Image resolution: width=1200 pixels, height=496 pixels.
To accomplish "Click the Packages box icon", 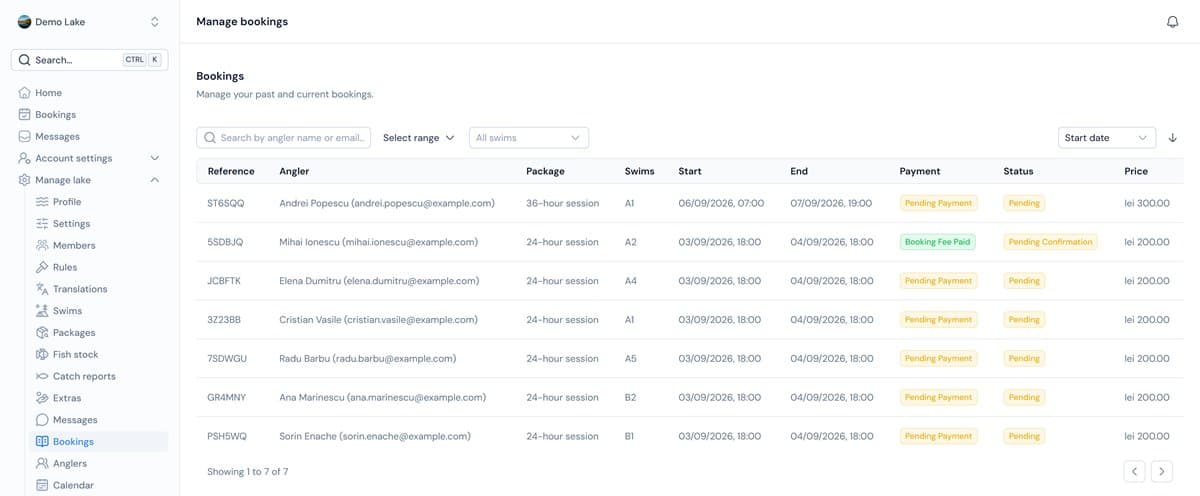I will click(x=42, y=333).
